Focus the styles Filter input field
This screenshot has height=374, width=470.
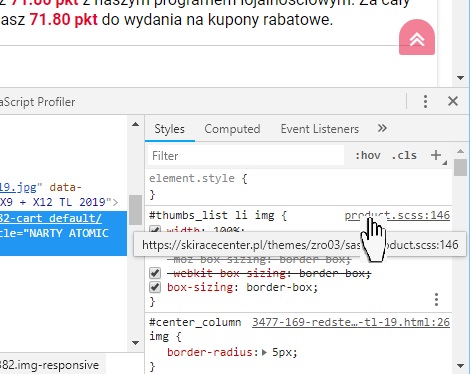(246, 156)
